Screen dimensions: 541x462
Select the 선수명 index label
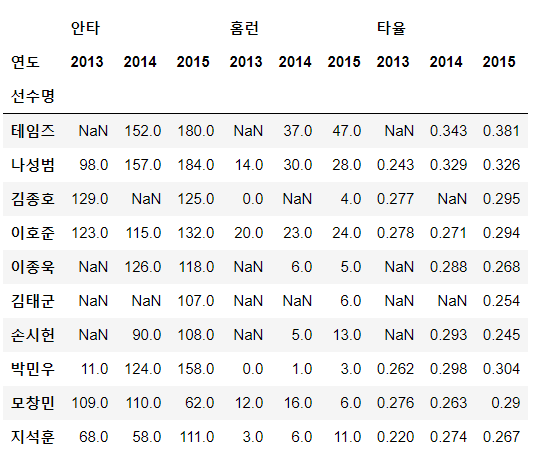click(33, 96)
